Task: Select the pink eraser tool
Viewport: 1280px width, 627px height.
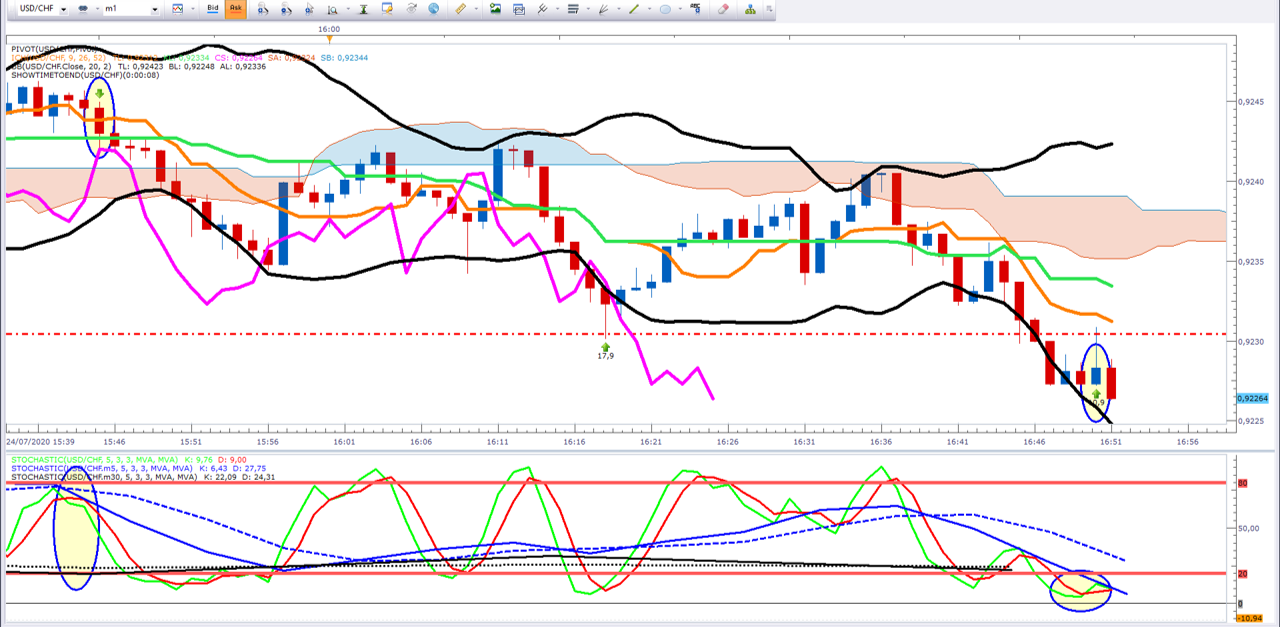Action: pyautogui.click(x=723, y=9)
